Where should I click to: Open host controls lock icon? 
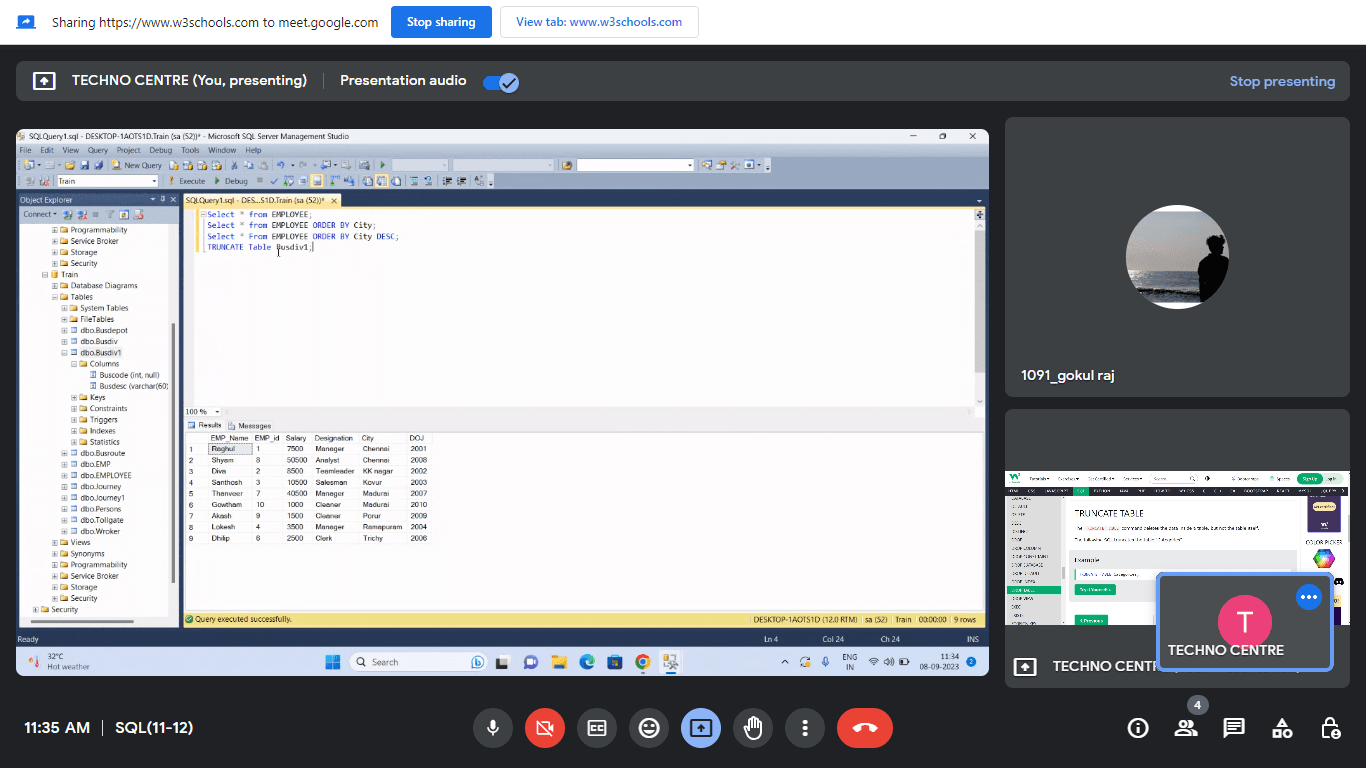[1330, 728]
